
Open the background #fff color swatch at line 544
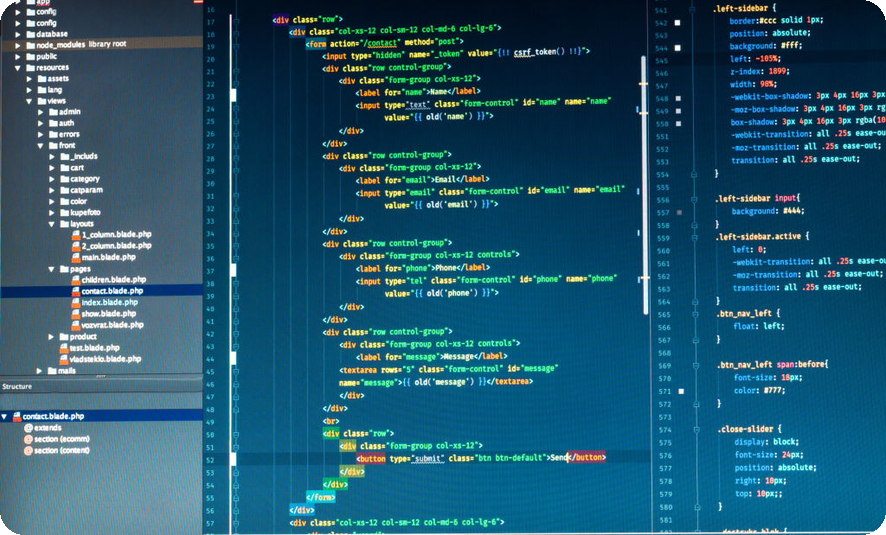click(677, 48)
